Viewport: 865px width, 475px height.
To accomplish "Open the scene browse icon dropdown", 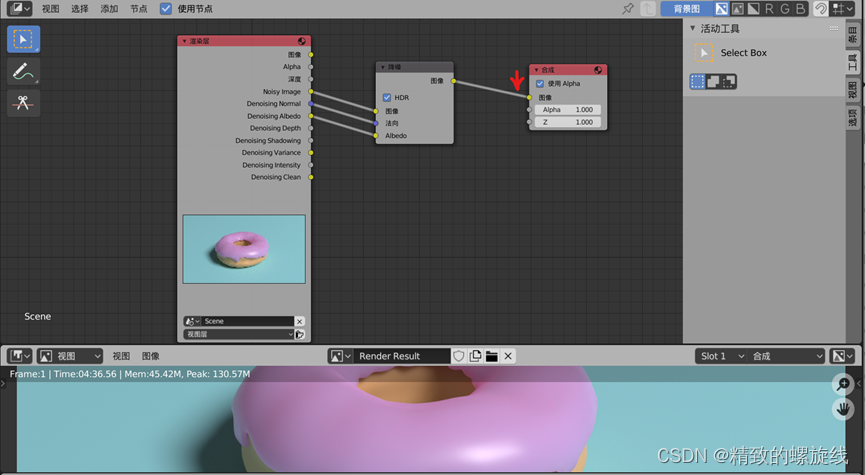I will (x=192, y=321).
